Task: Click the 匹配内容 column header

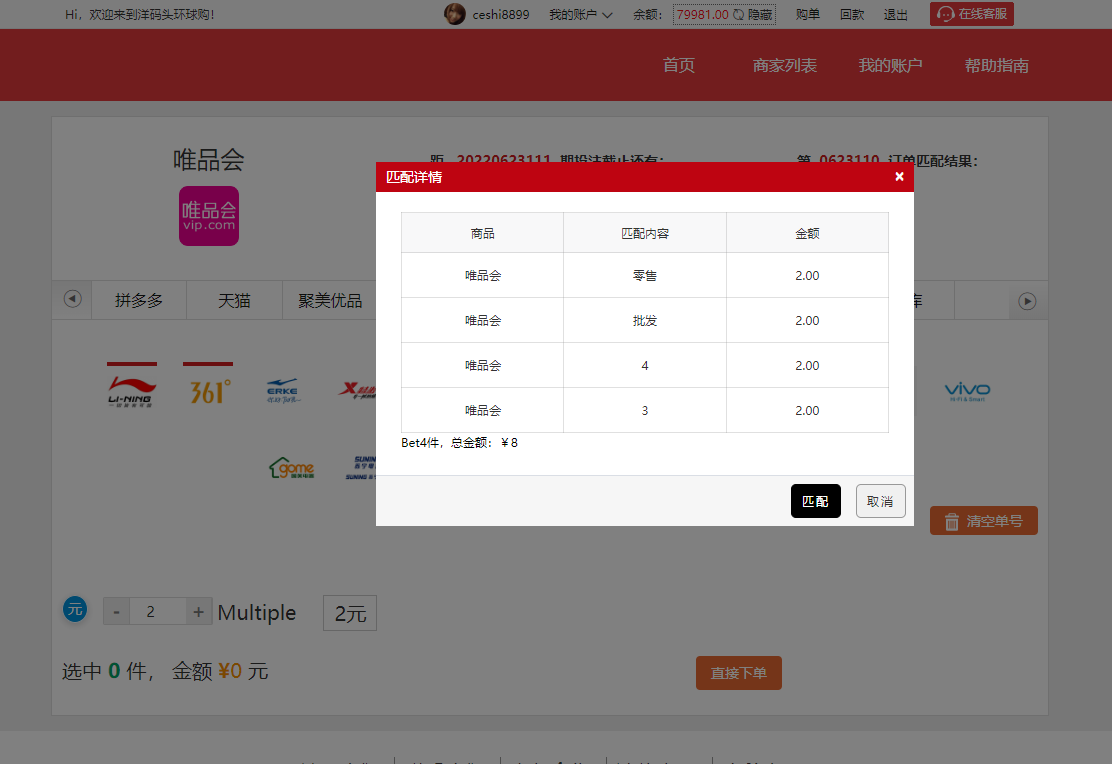Action: pos(645,233)
